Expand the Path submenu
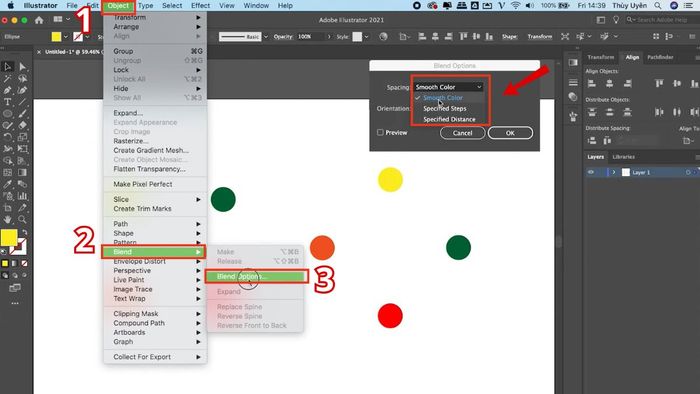Viewport: 700px width, 394px height. [x=155, y=224]
